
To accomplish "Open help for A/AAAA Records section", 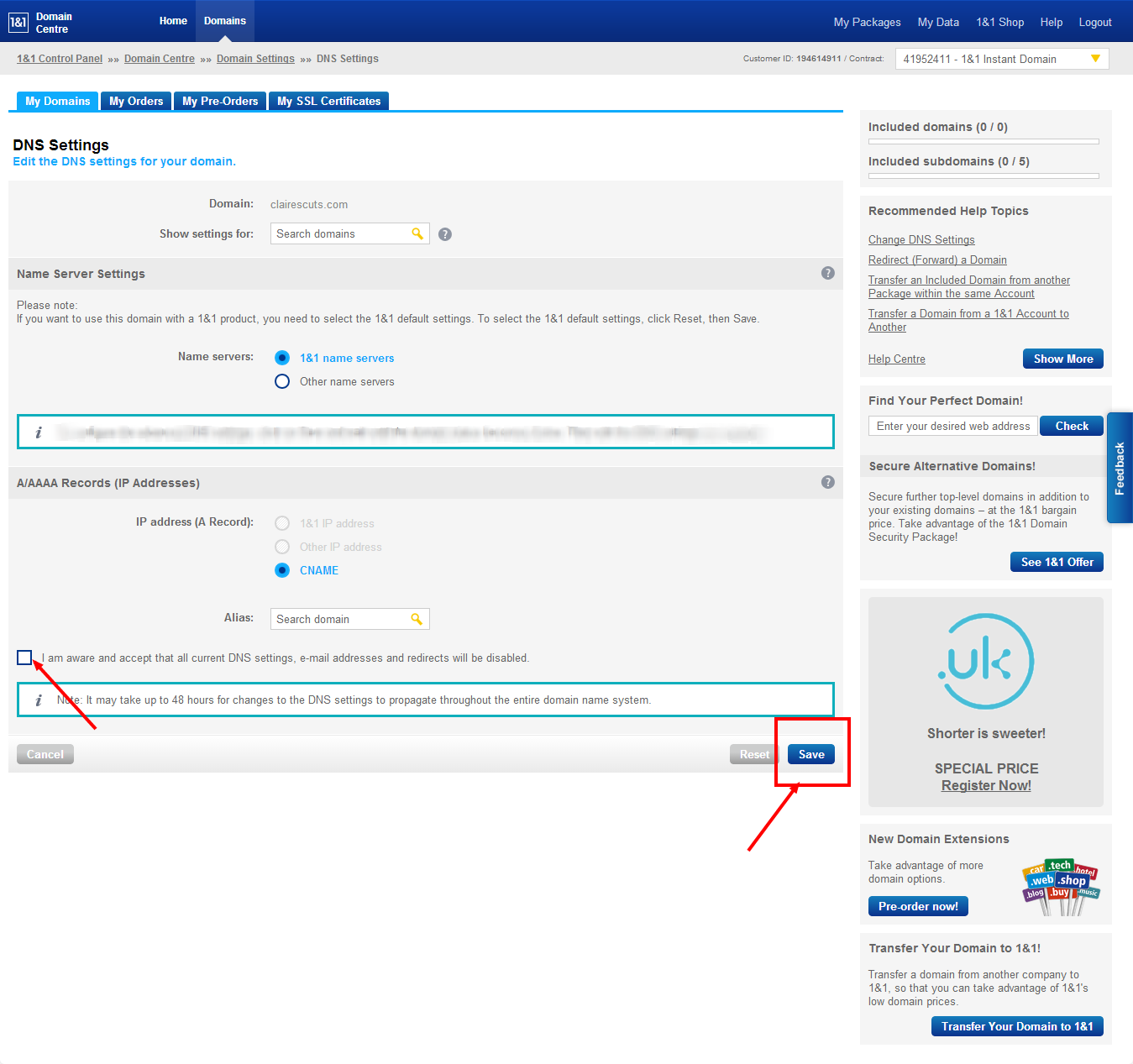I will [x=827, y=482].
